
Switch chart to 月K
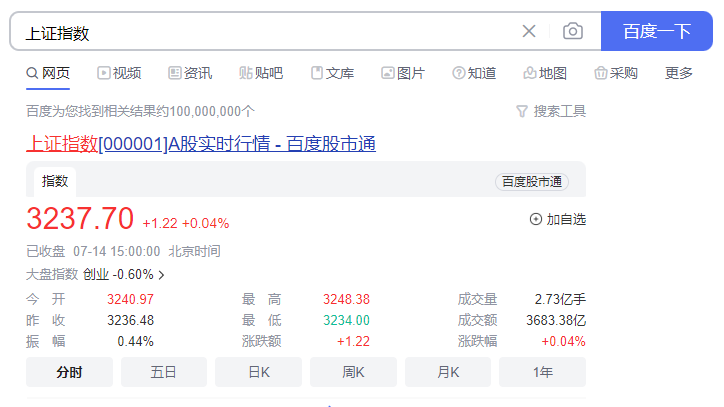(x=448, y=372)
